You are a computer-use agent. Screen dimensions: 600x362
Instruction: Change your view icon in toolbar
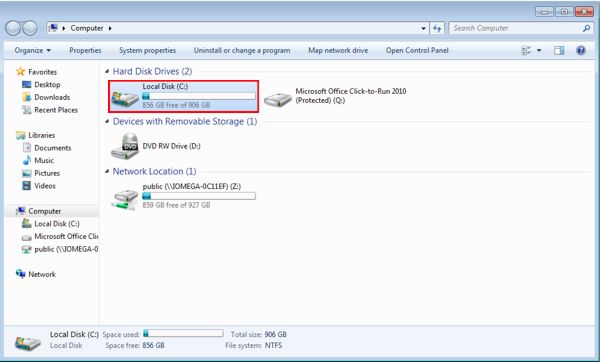click(x=526, y=51)
